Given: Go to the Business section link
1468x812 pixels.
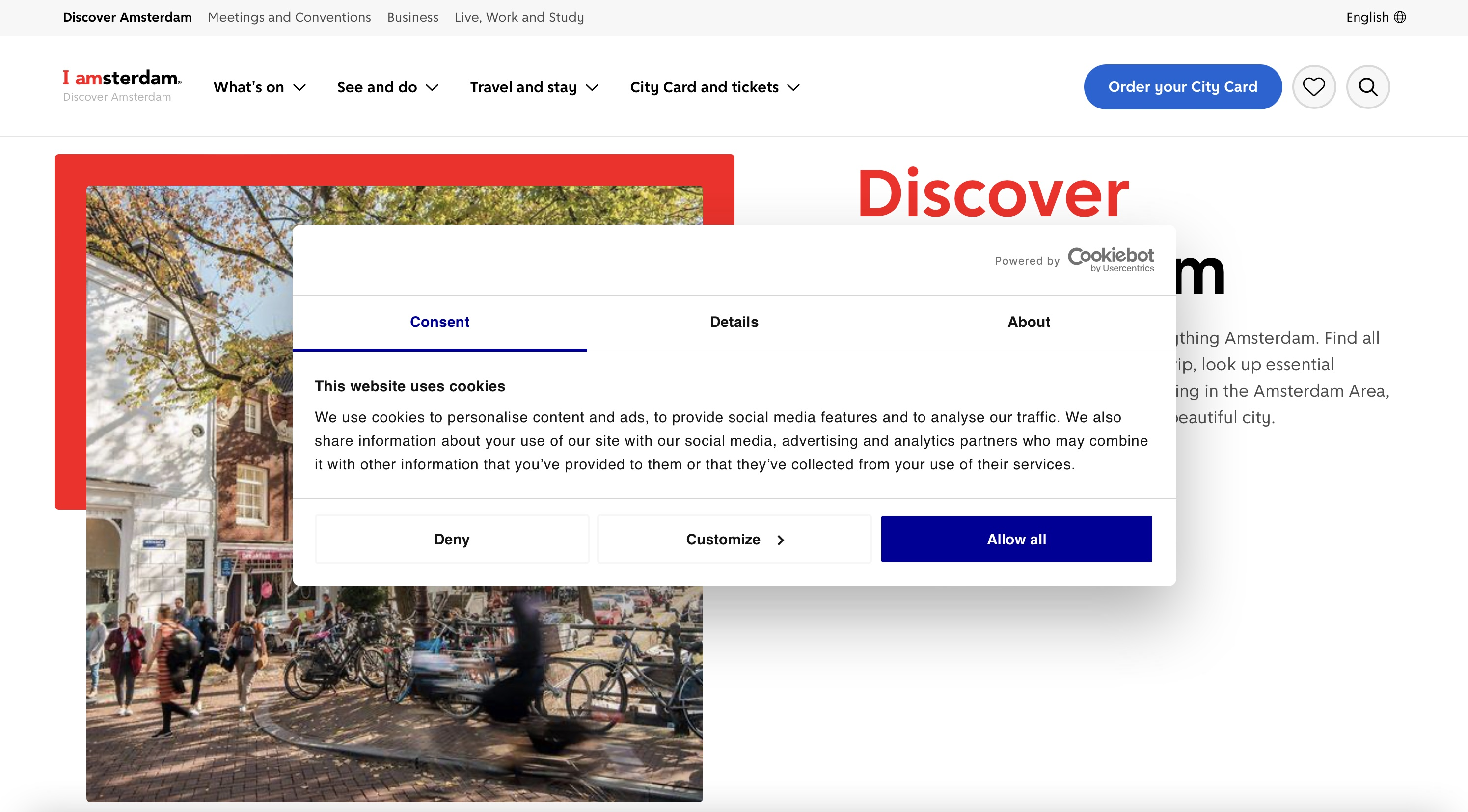Looking at the screenshot, I should click(x=412, y=17).
